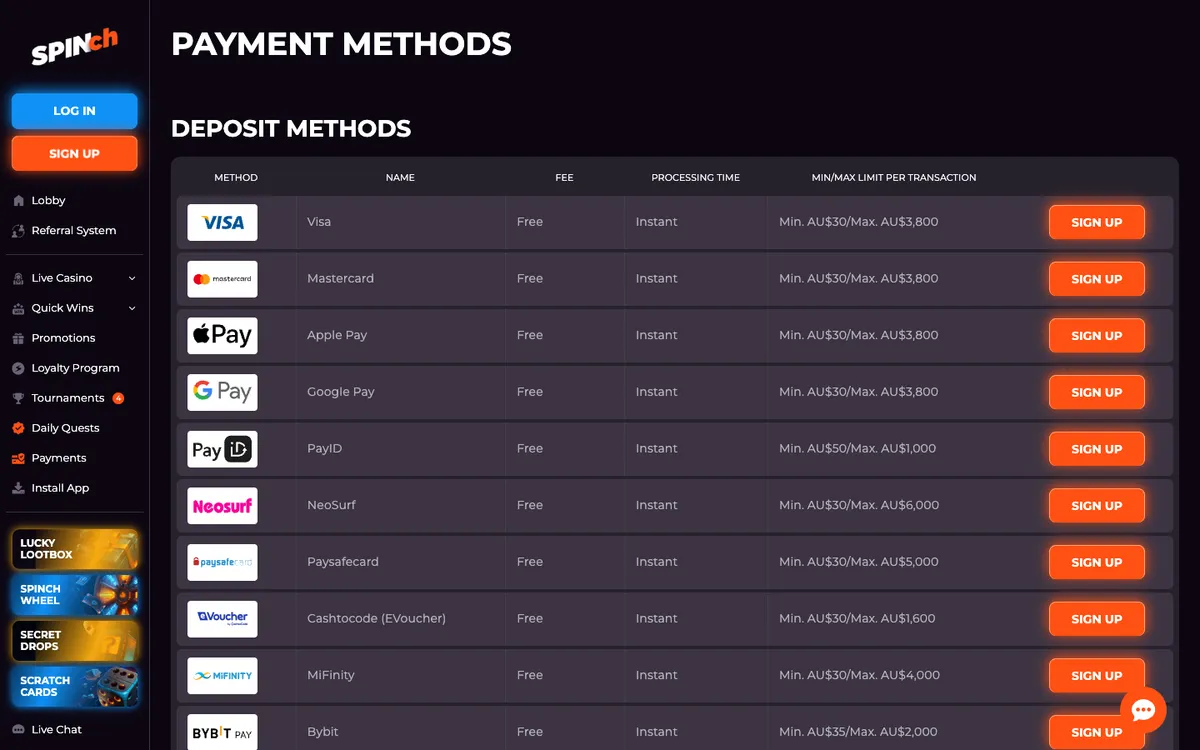
Task: Click the Tournaments notification badge
Action: coord(118,398)
